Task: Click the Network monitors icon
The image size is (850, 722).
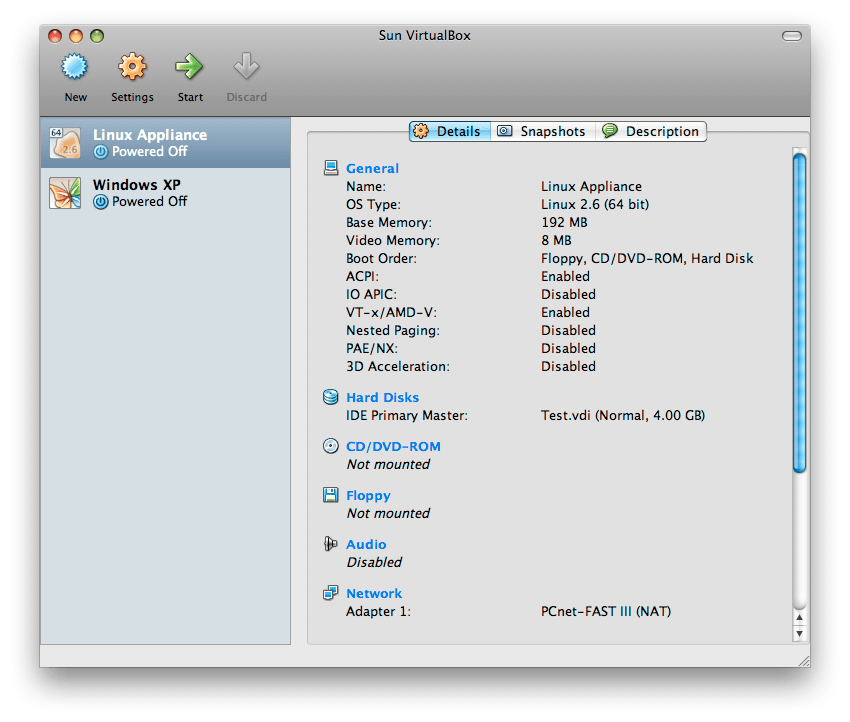Action: click(331, 593)
